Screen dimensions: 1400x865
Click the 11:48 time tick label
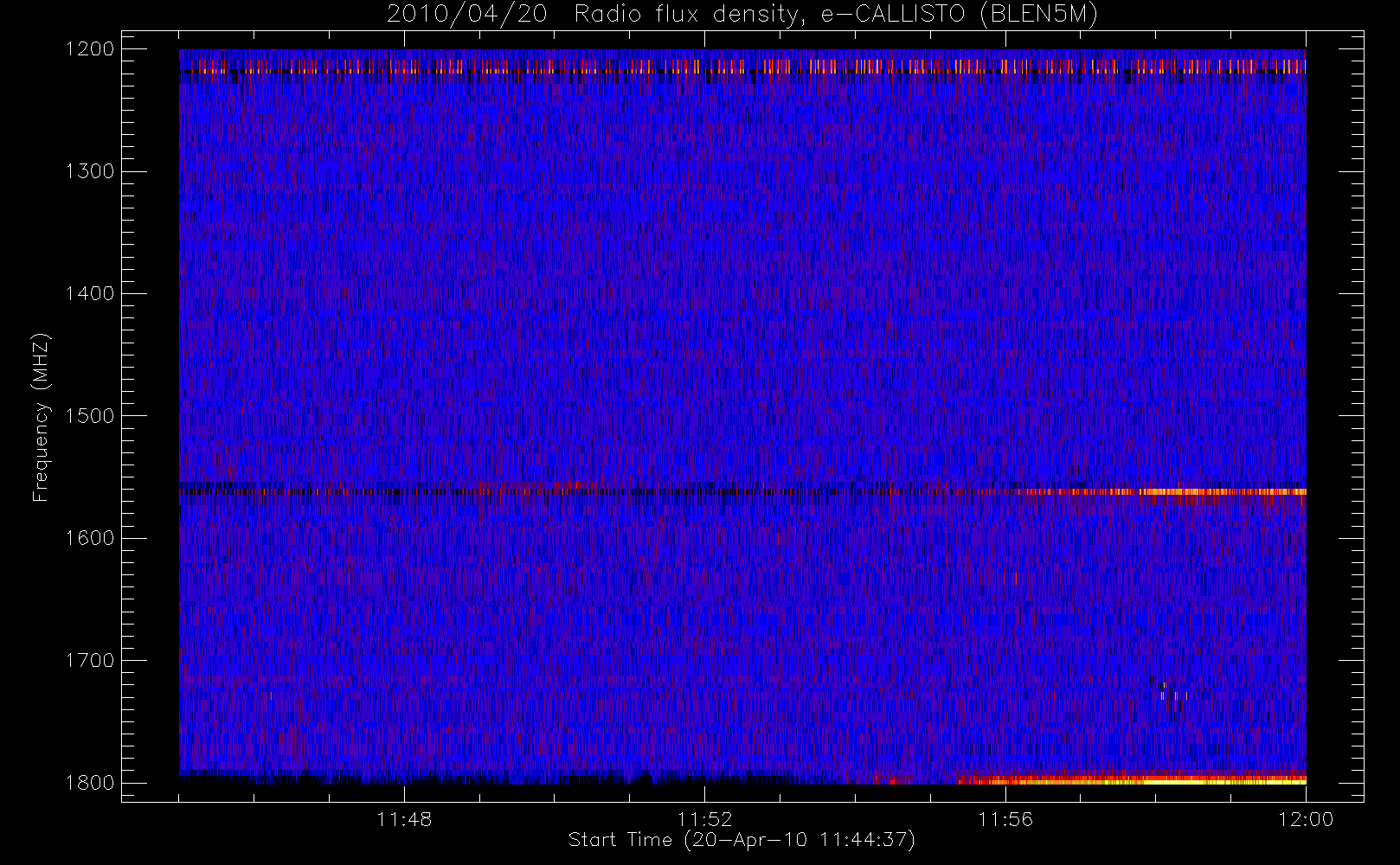(404, 819)
